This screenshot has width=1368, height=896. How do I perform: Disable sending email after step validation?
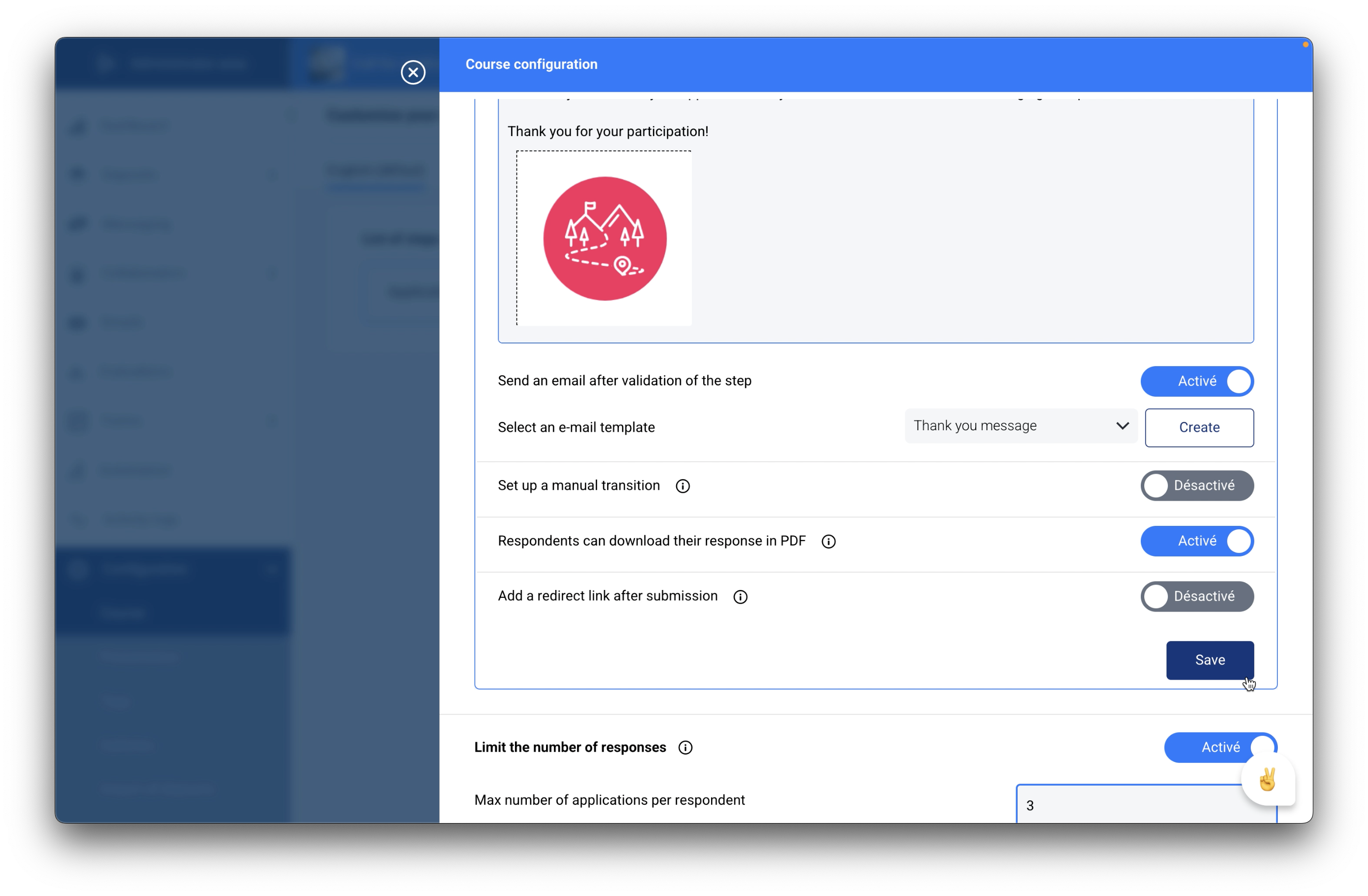[x=1197, y=381]
